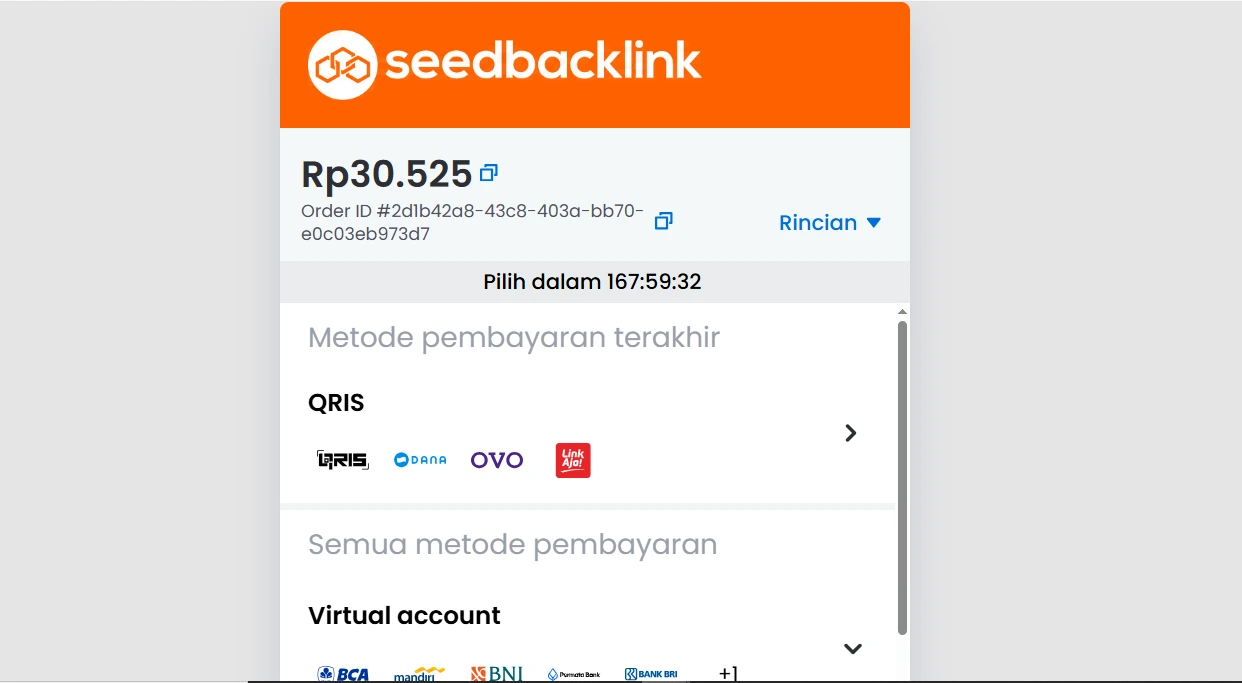Select the QRIS logo icon

(343, 460)
